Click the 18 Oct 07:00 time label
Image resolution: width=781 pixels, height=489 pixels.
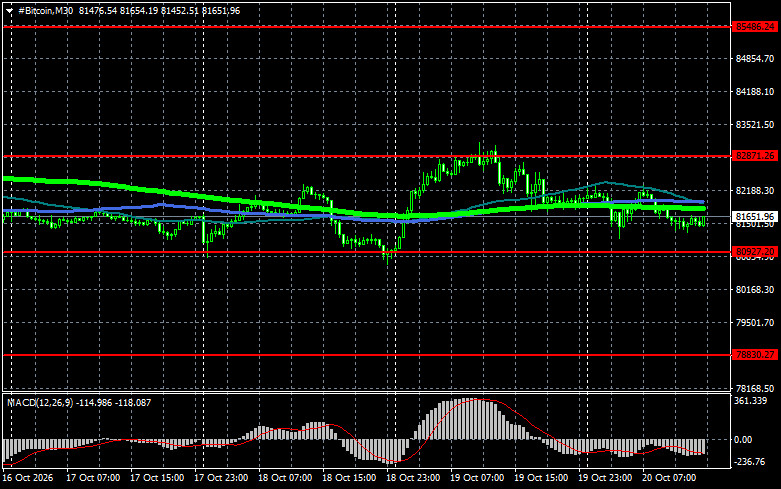[285, 478]
